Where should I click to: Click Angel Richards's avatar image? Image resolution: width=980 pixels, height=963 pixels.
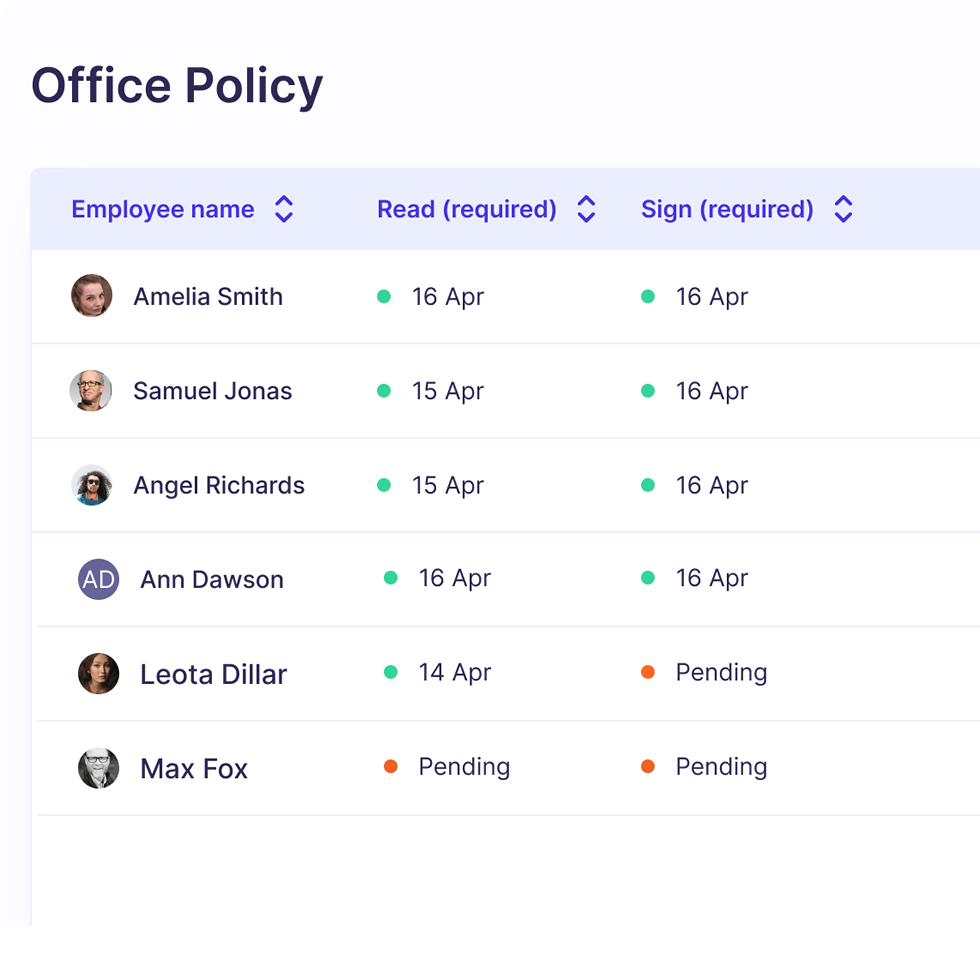click(92, 485)
